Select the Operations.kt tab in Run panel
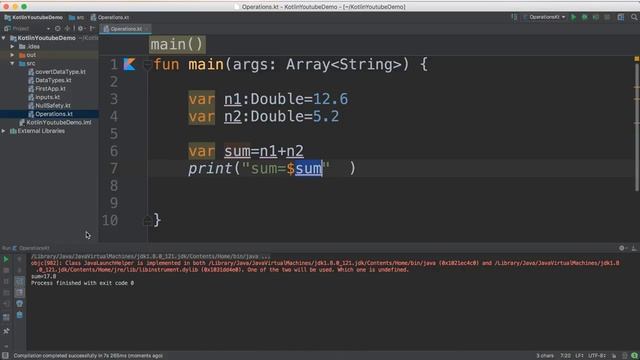This screenshot has height=360, width=640. coord(31,248)
